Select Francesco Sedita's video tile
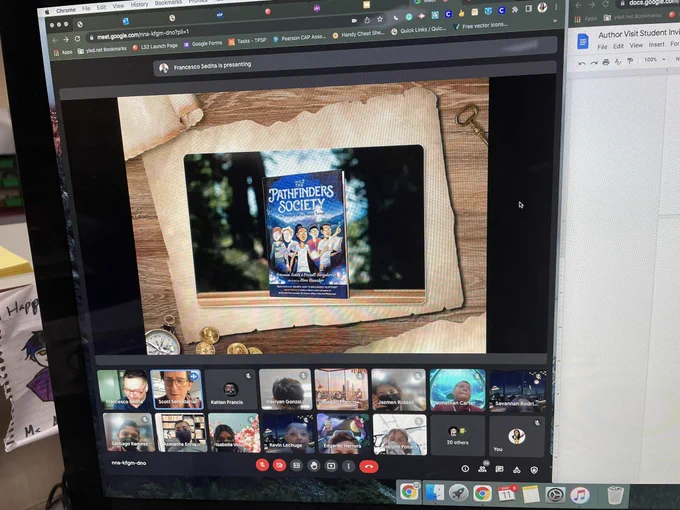The width and height of the screenshot is (680, 510). [124, 389]
